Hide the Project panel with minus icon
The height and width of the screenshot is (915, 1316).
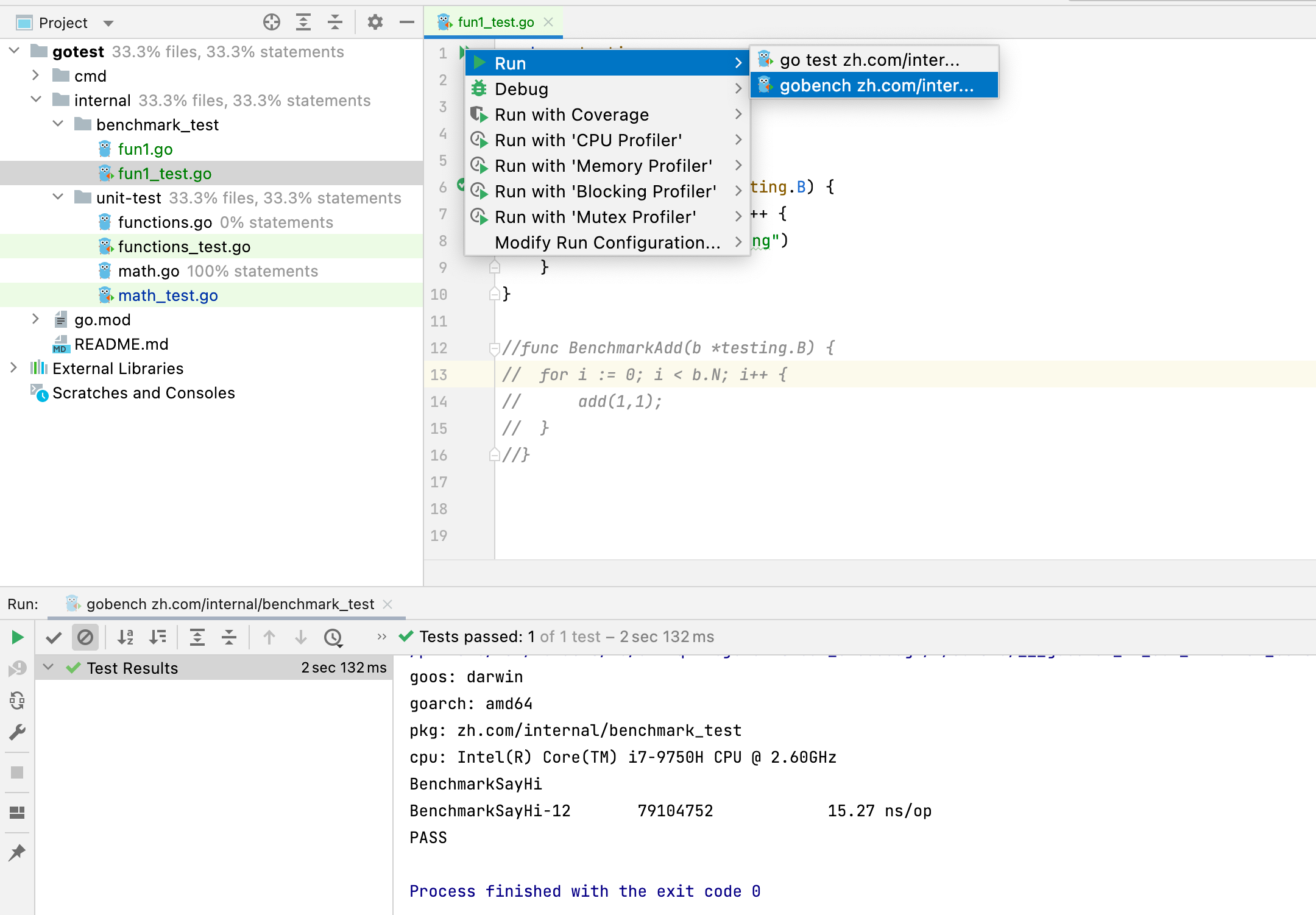pos(407,23)
